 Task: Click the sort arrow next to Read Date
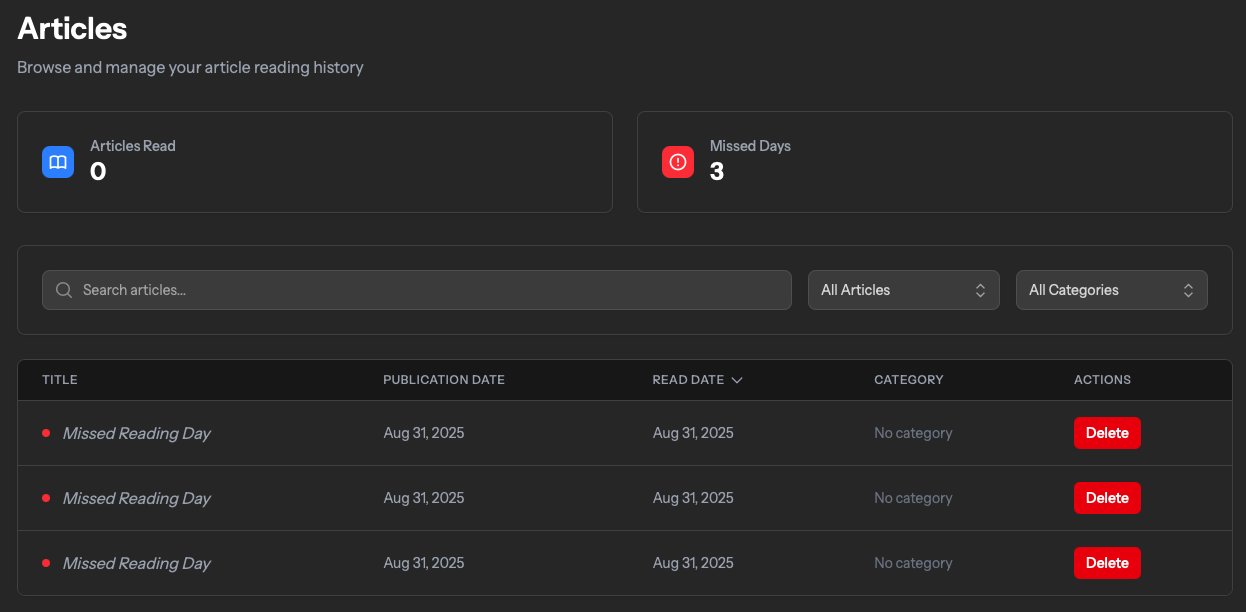click(737, 380)
